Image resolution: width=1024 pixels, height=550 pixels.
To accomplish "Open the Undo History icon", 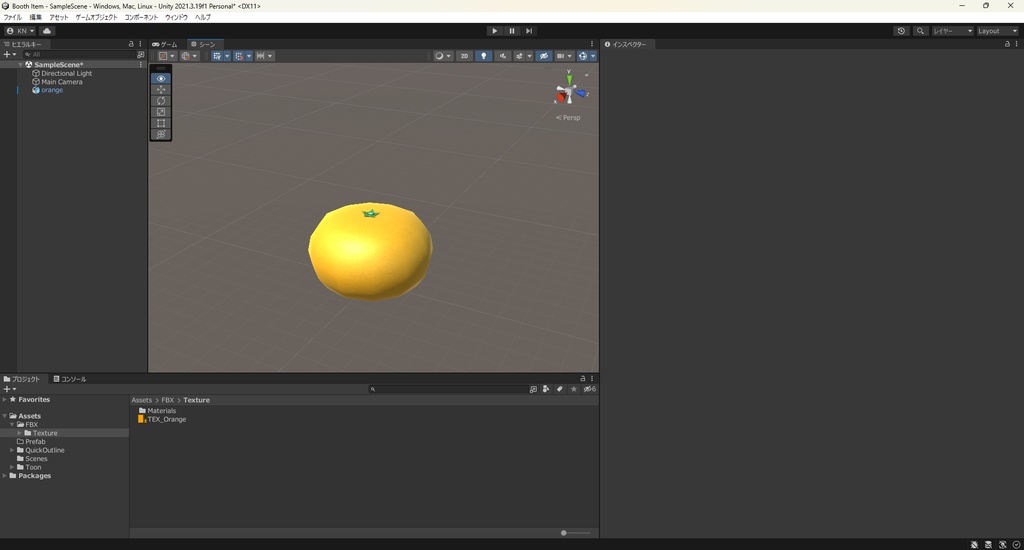I will (901, 31).
